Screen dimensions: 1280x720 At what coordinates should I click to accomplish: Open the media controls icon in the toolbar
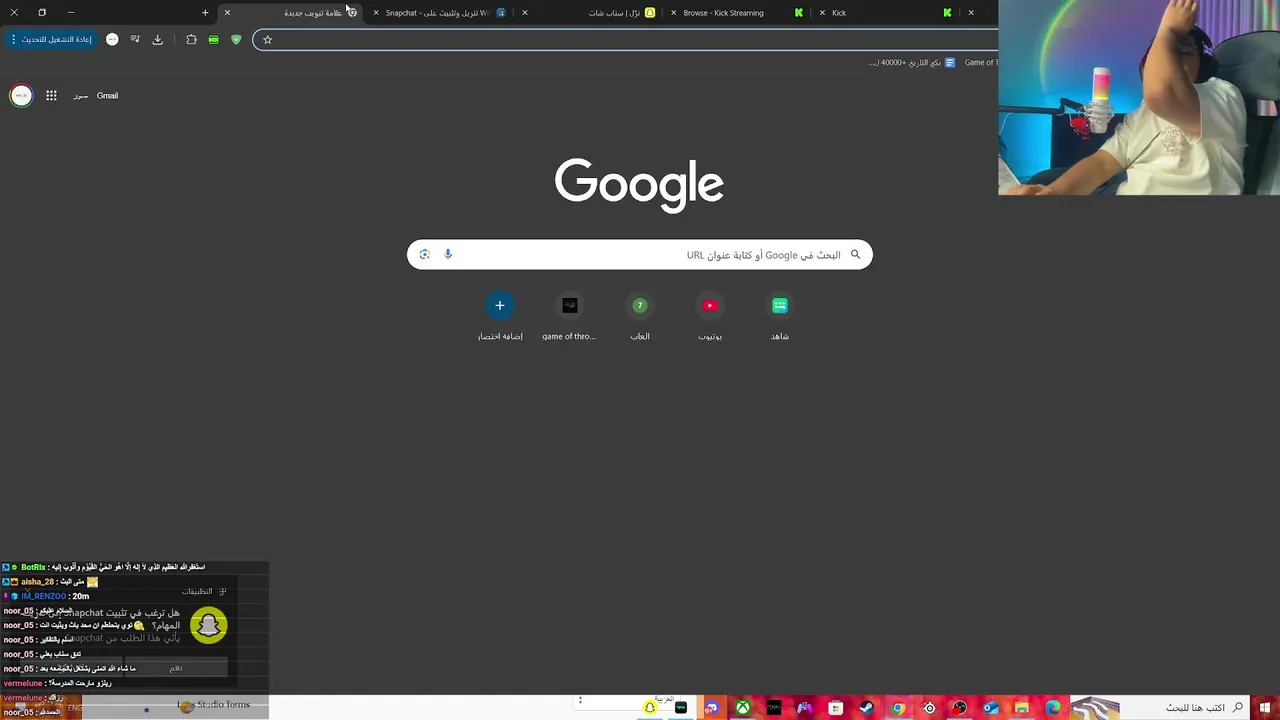[135, 40]
